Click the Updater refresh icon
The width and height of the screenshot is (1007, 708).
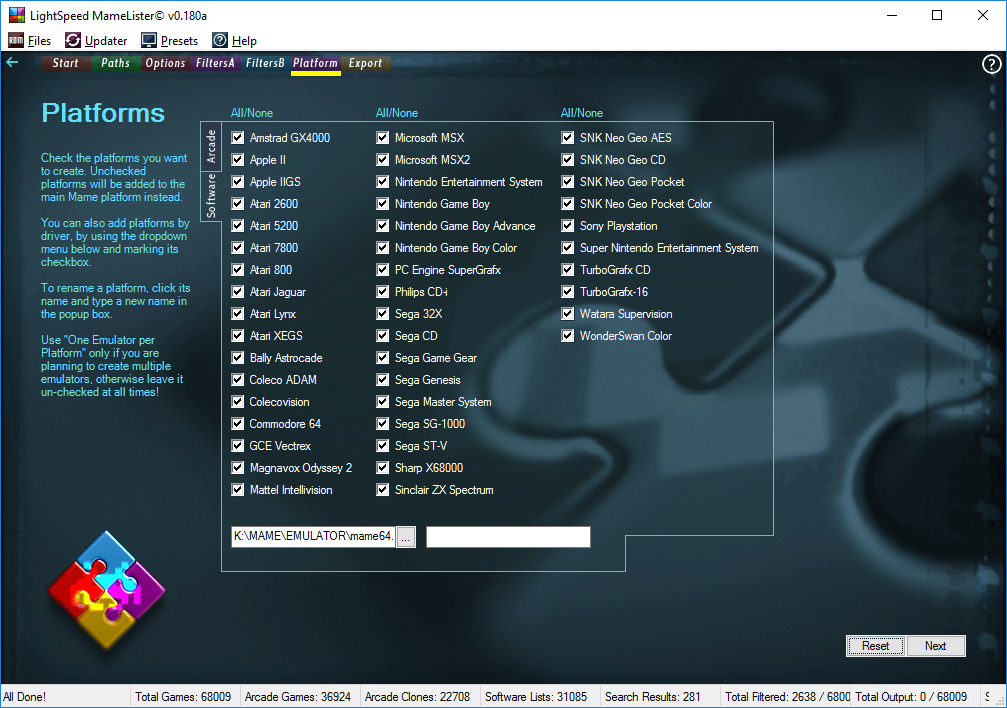pos(73,40)
